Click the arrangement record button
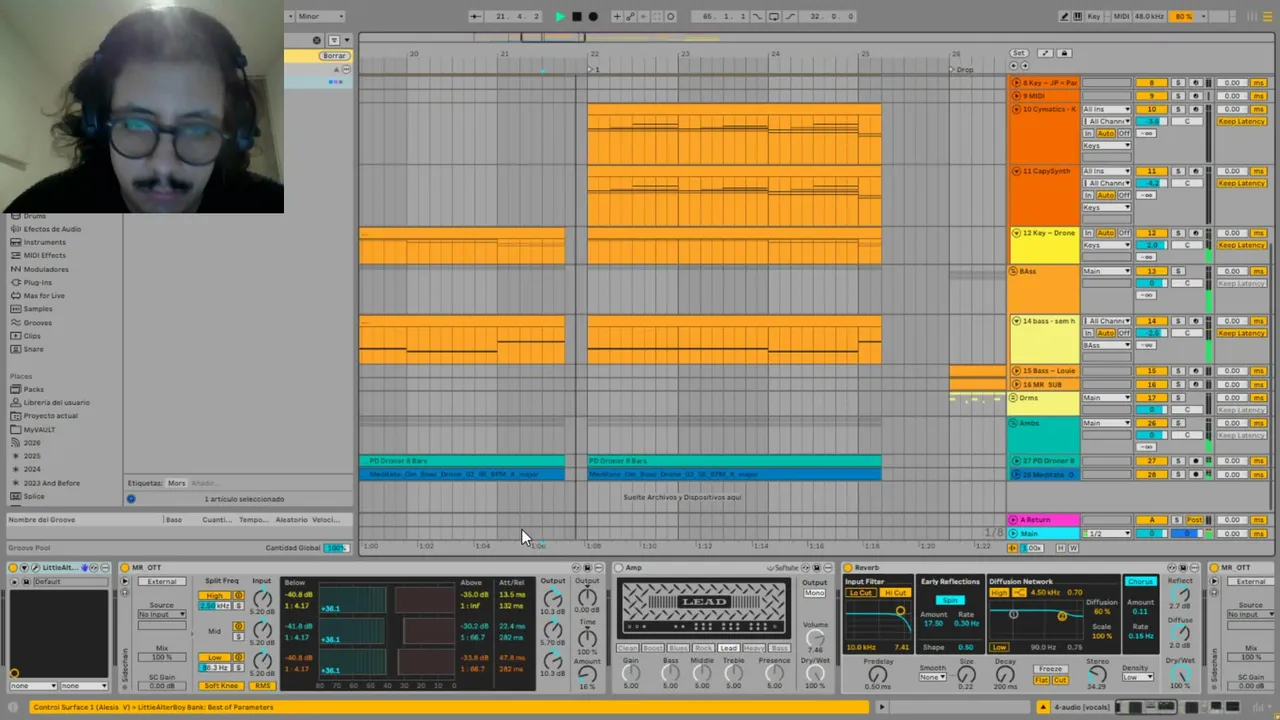 point(593,16)
